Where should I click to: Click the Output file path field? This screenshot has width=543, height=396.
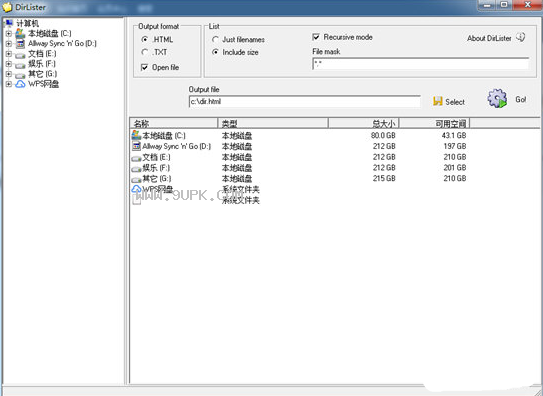(x=305, y=101)
